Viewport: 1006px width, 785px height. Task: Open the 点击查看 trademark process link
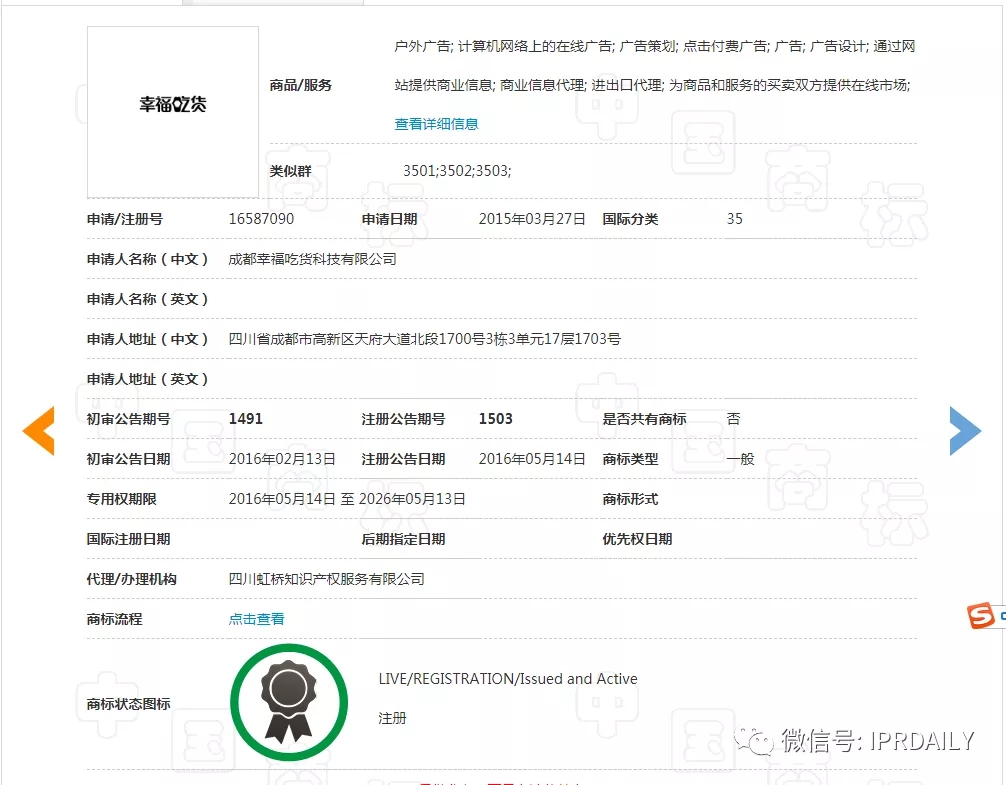257,619
